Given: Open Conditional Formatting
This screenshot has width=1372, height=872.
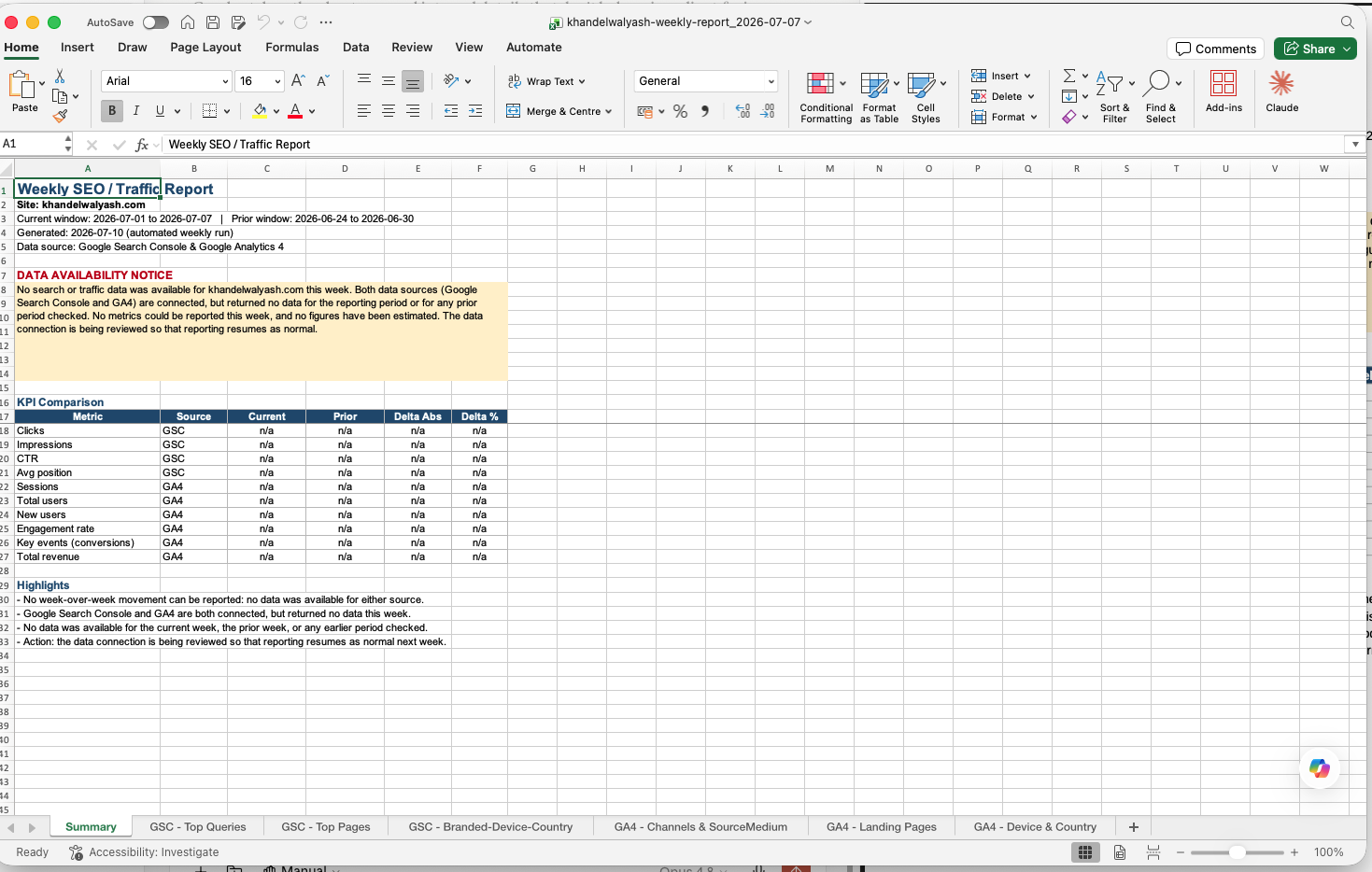Looking at the screenshot, I should [x=826, y=98].
